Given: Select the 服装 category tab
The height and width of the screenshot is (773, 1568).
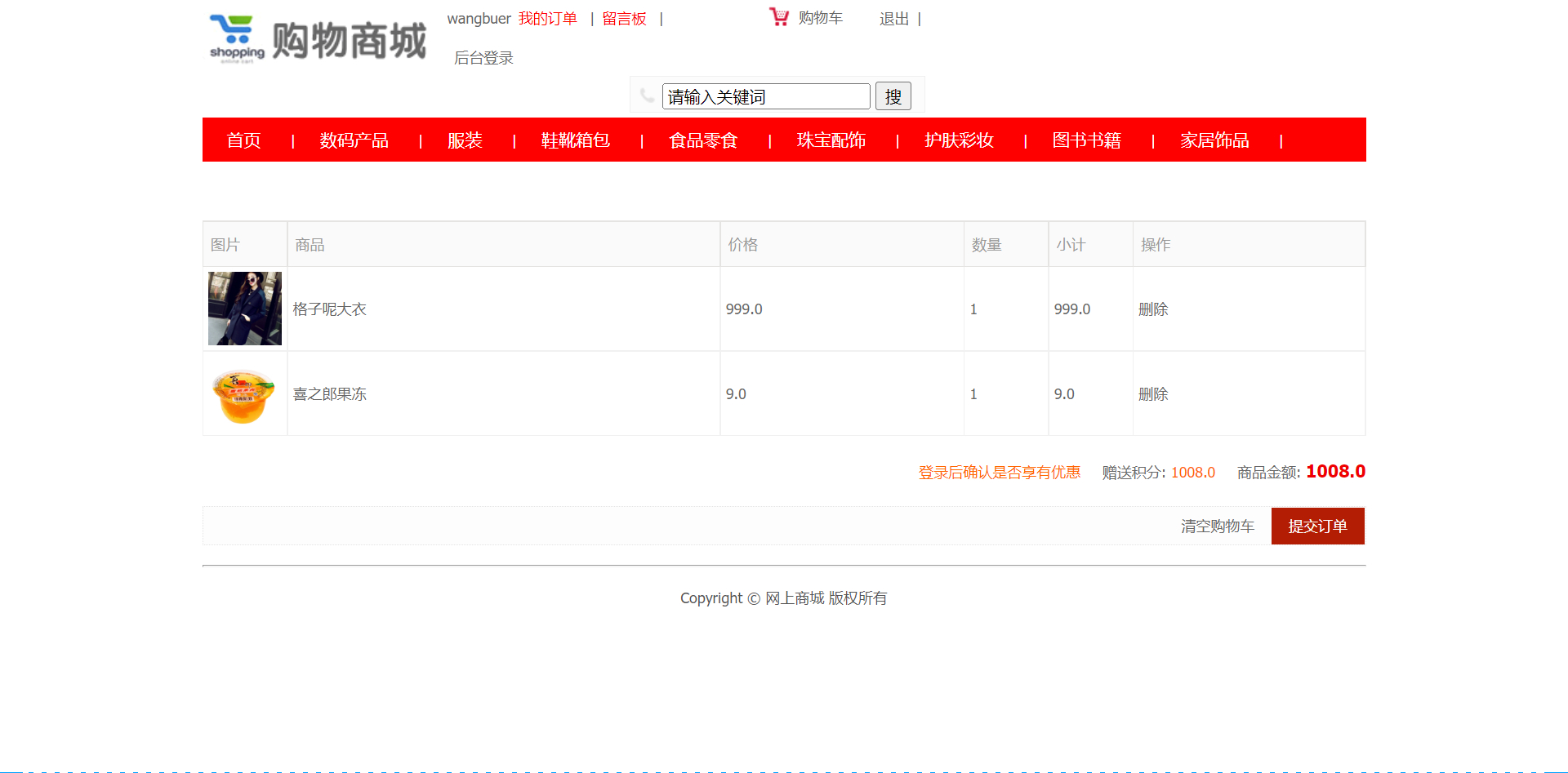Looking at the screenshot, I should click(x=465, y=140).
